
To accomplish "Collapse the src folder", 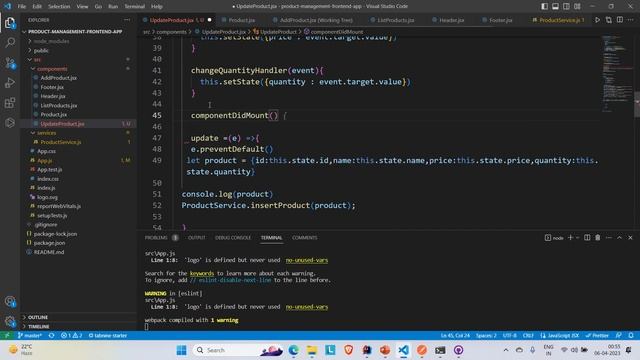I will (x=78, y=60).
